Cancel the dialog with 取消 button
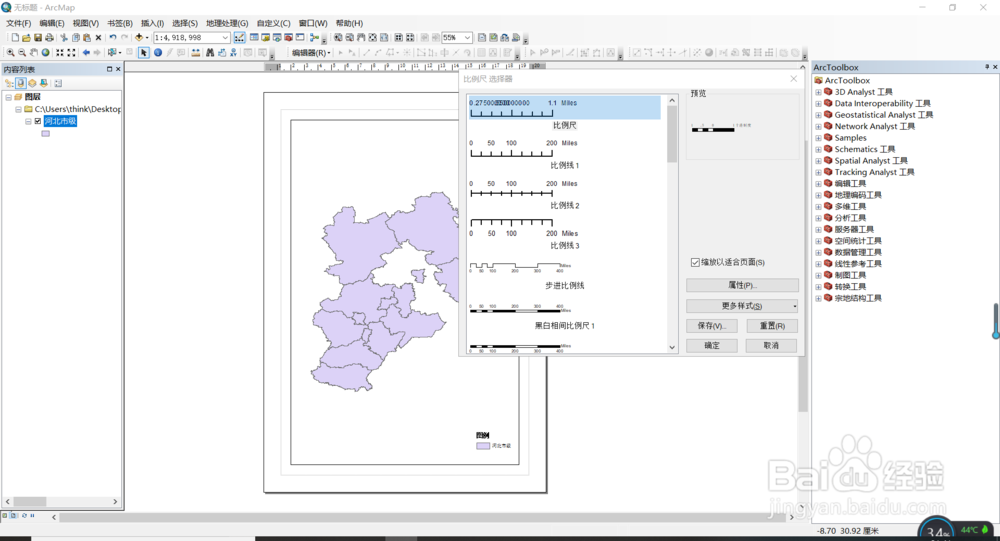This screenshot has width=1000, height=541. pos(772,345)
